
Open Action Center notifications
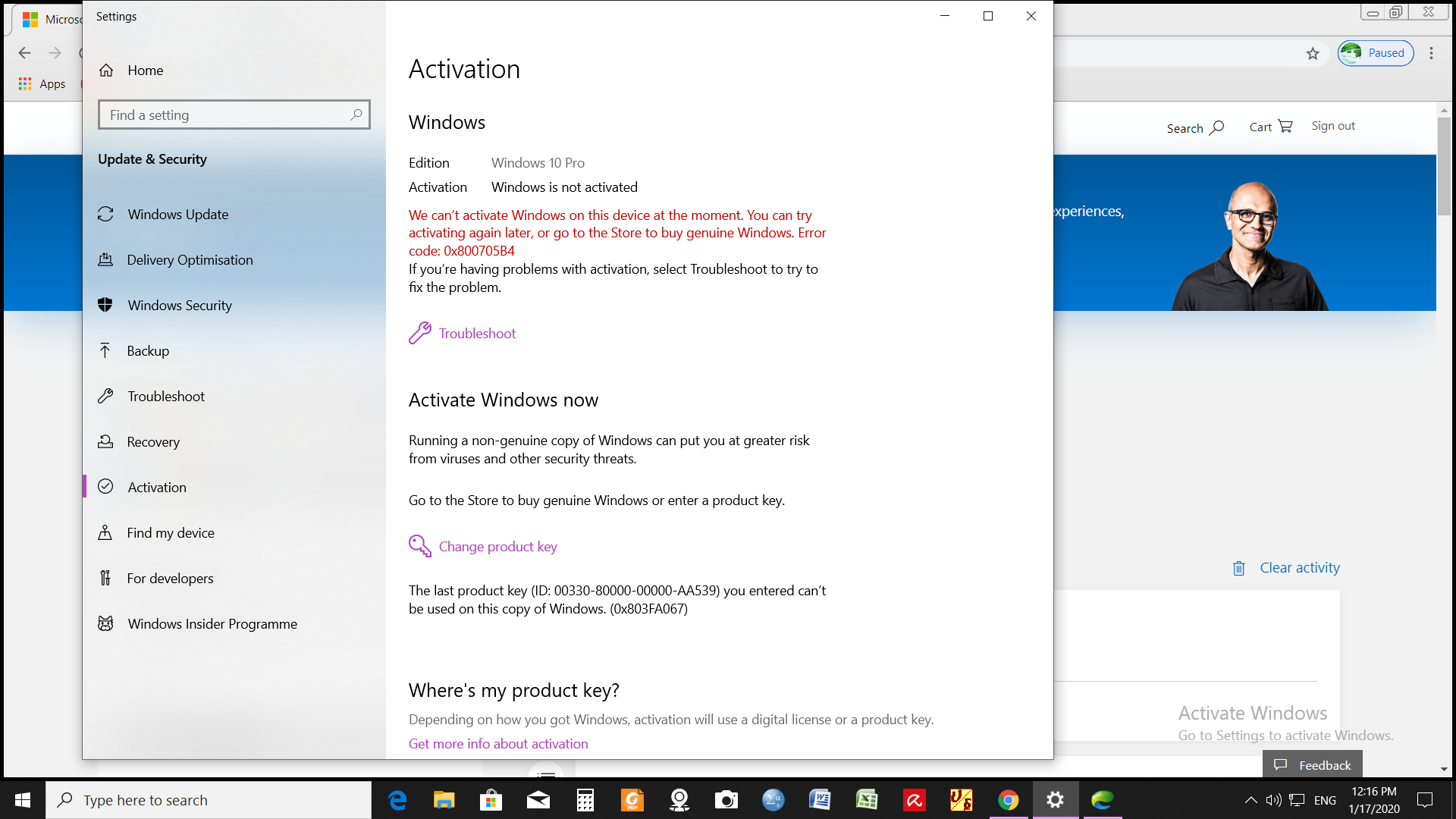point(1425,800)
